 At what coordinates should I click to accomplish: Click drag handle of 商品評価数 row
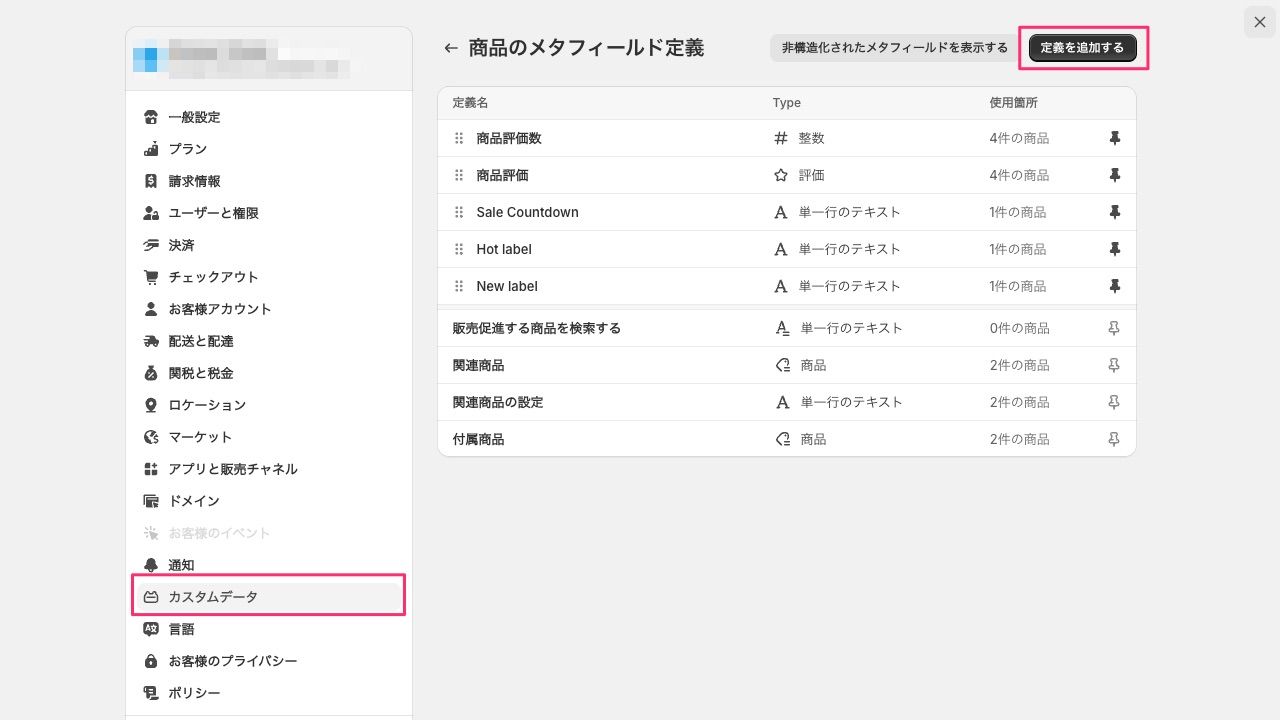tap(459, 138)
